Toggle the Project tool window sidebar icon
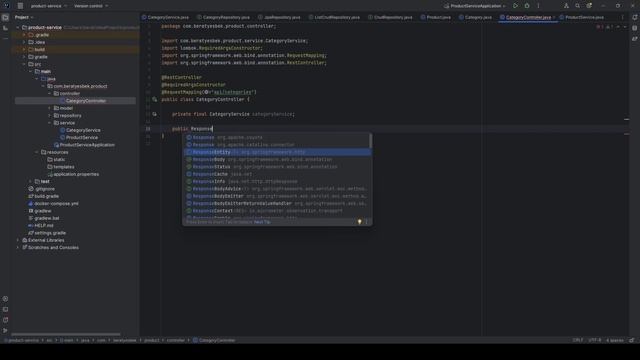The height and width of the screenshot is (360, 640). [5, 18]
